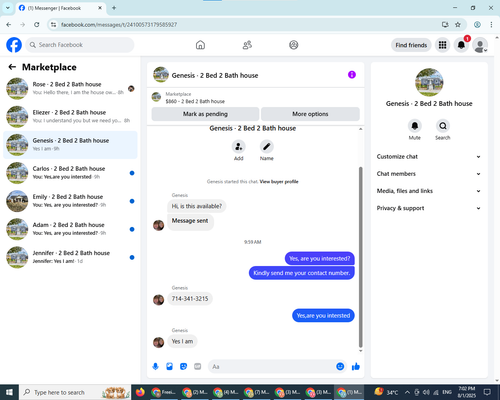The image size is (500, 400).
Task: Click the chat messages vertical scrollbar
Action: 360,257
